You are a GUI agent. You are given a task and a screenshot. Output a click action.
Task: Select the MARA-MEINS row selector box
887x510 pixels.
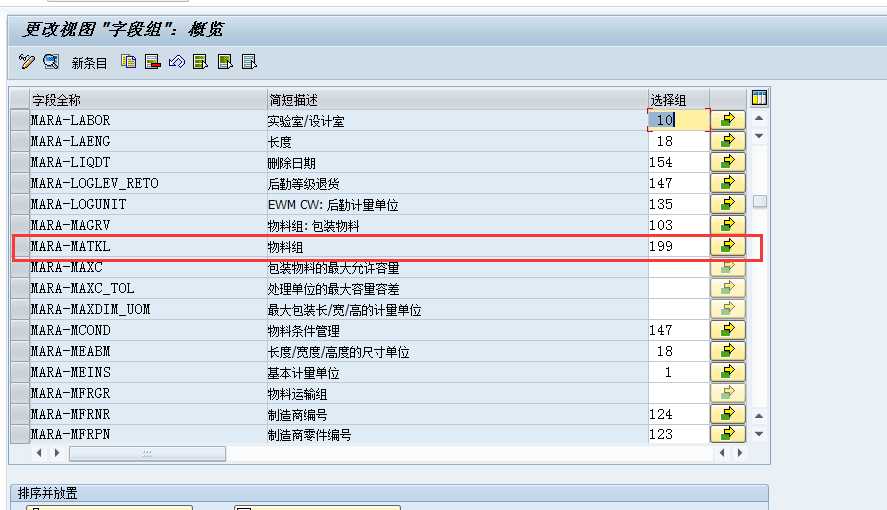point(20,371)
